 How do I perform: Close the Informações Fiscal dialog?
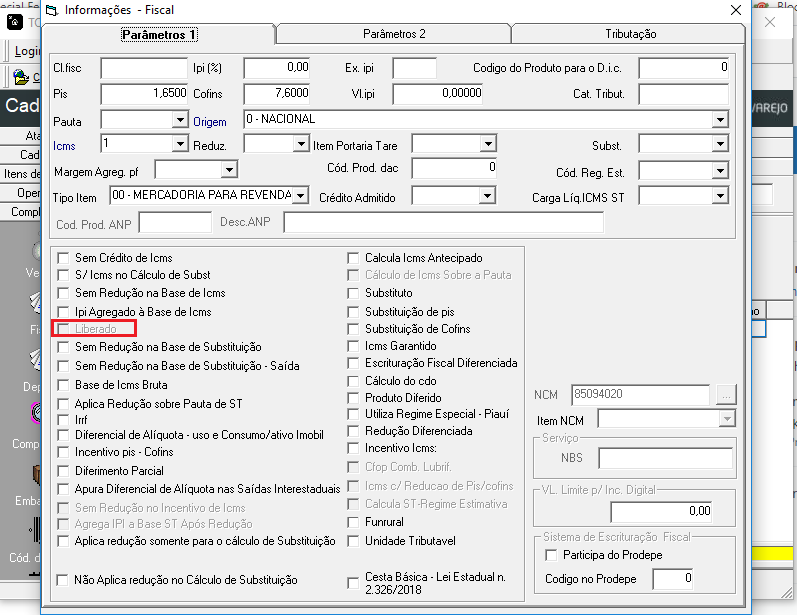tap(735, 10)
